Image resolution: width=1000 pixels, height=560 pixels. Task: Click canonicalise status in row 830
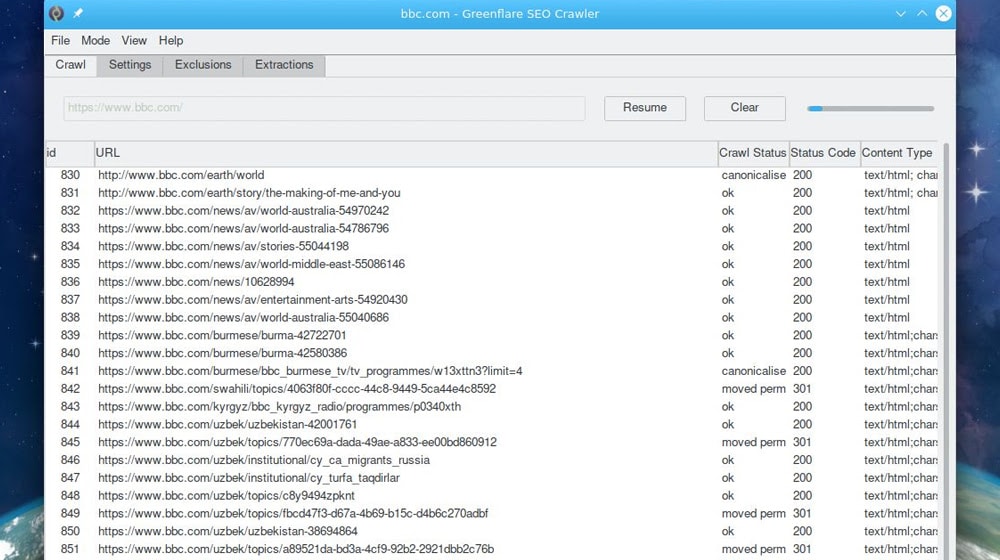click(753, 175)
